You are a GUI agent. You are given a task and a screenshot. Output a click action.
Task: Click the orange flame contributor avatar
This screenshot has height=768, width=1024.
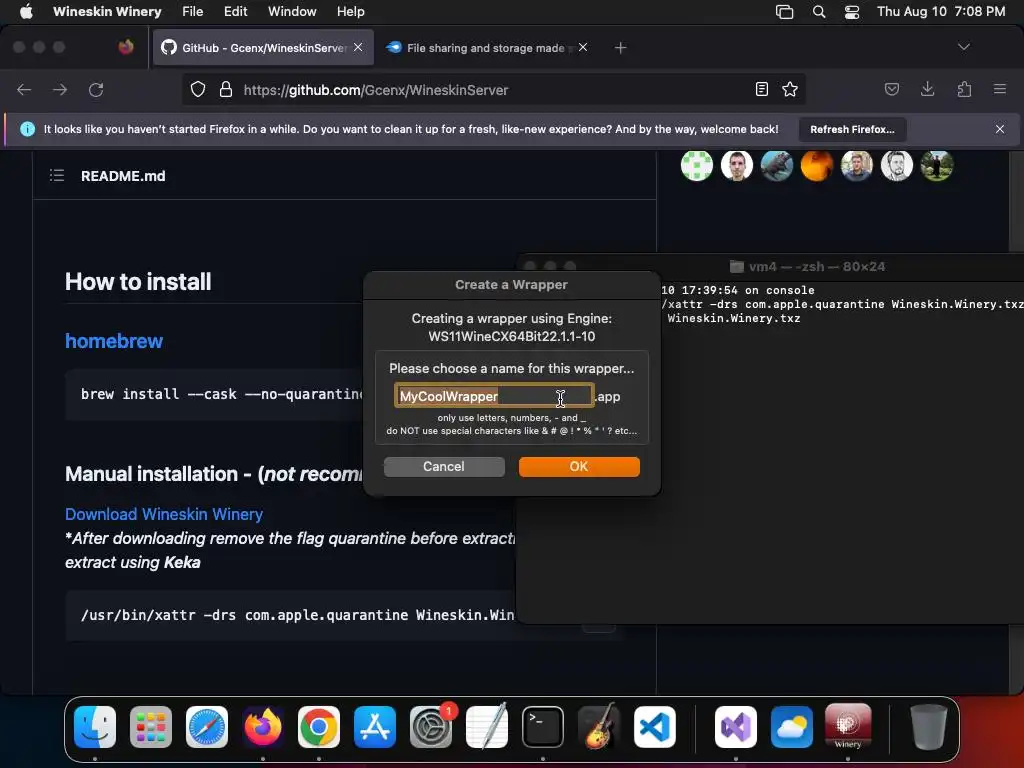(x=816, y=165)
